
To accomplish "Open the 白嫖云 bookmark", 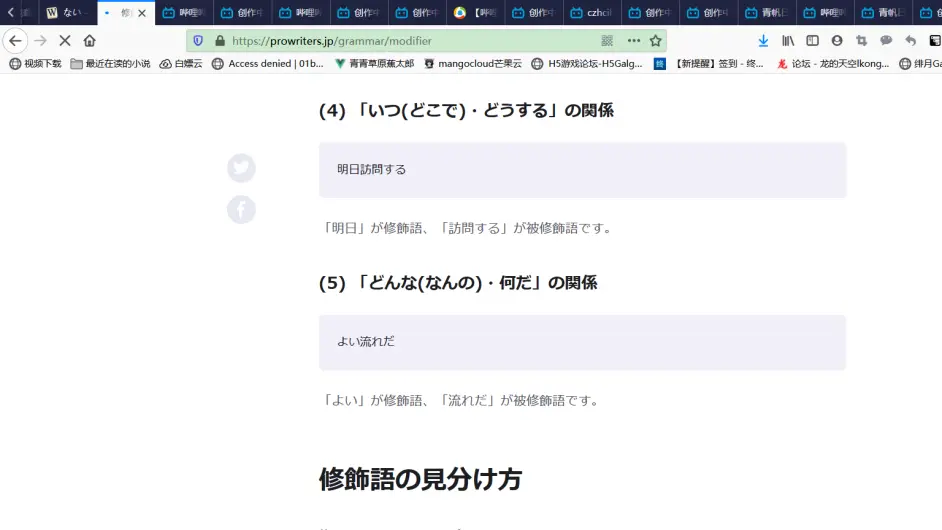I will [x=181, y=64].
